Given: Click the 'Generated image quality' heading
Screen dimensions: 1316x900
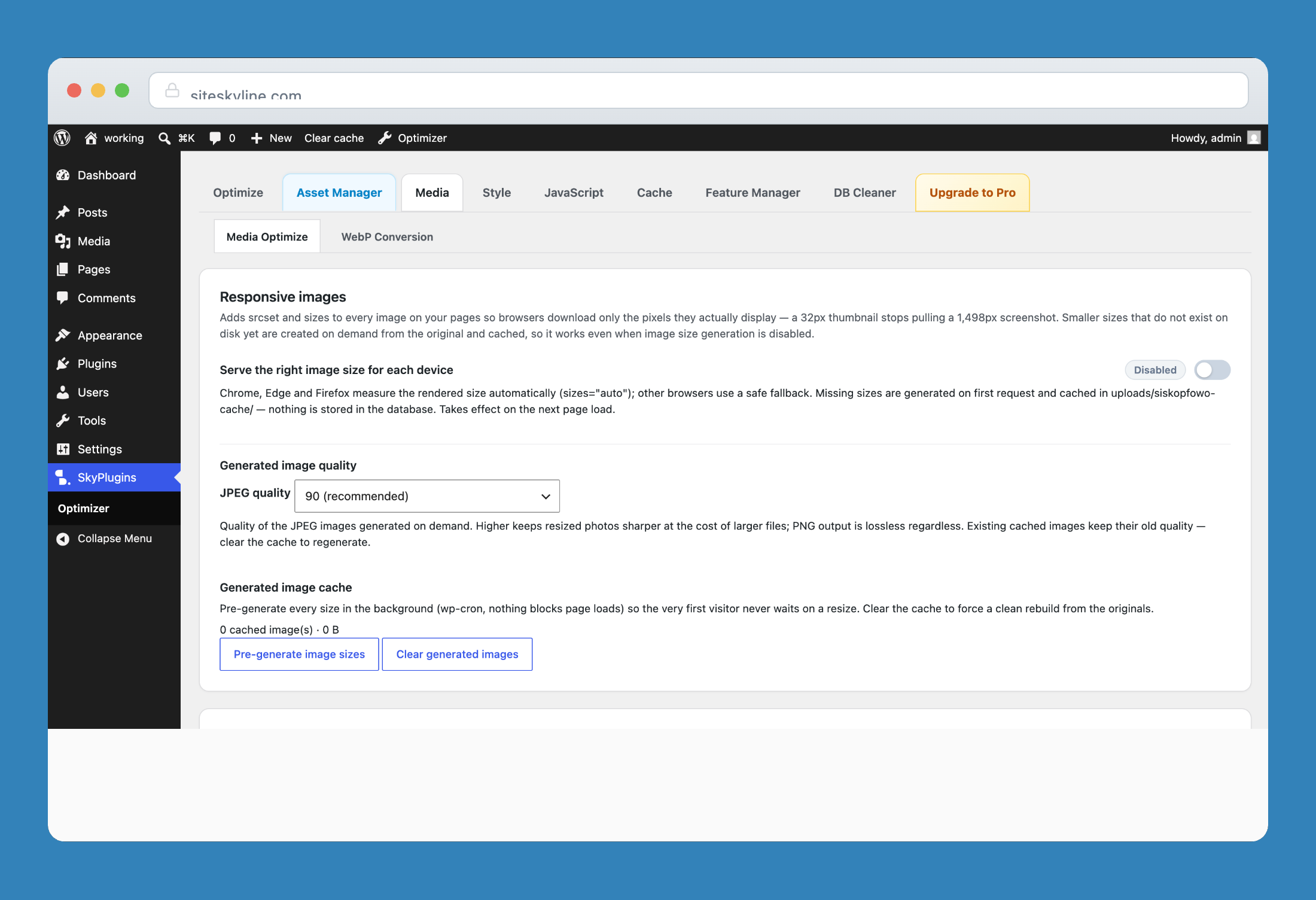Looking at the screenshot, I should 288,466.
